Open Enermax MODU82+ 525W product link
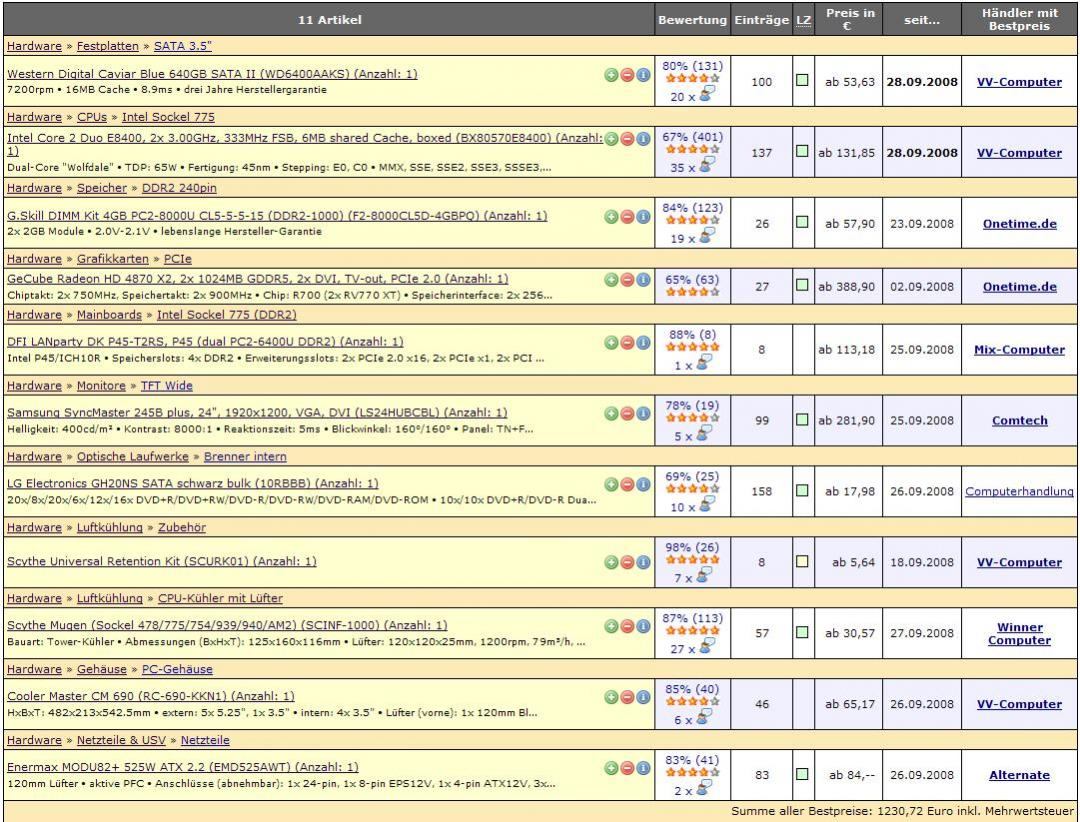The height and width of the screenshot is (822, 1080). tap(183, 768)
